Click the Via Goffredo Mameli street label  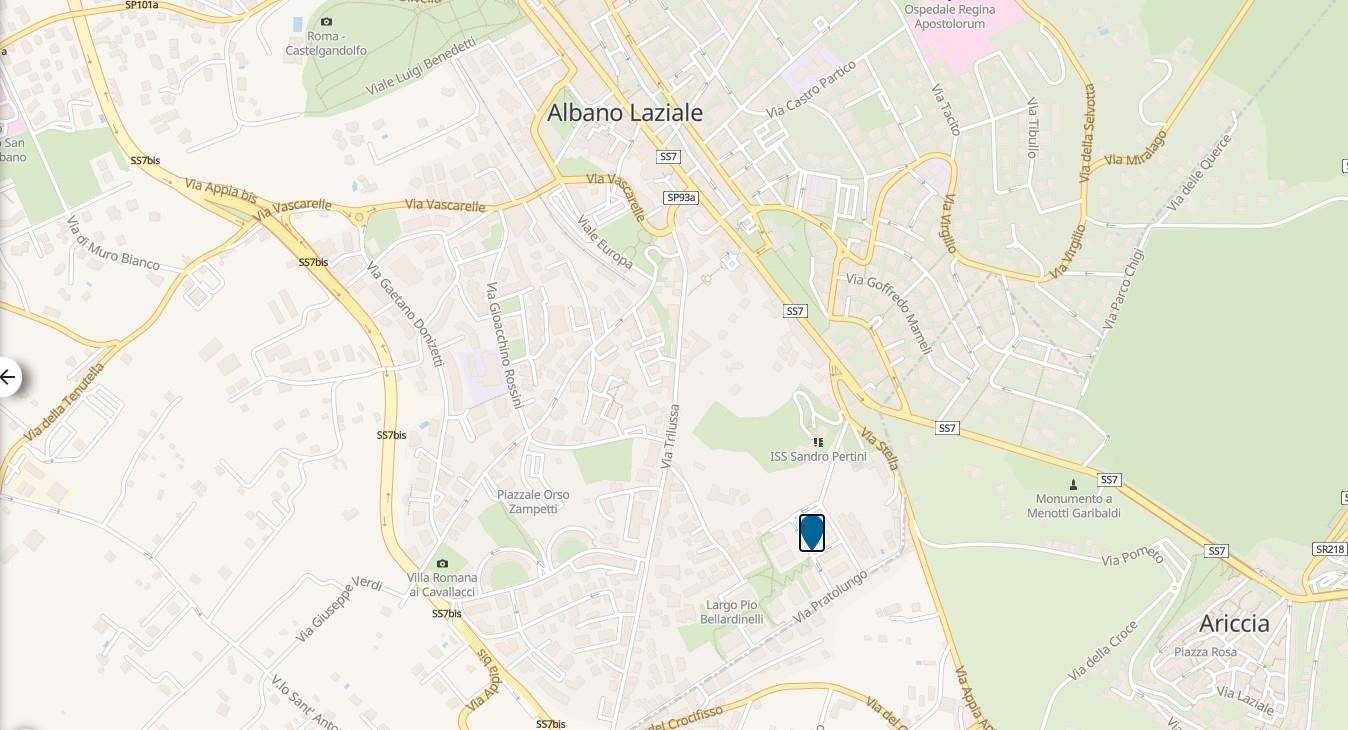coord(889,313)
